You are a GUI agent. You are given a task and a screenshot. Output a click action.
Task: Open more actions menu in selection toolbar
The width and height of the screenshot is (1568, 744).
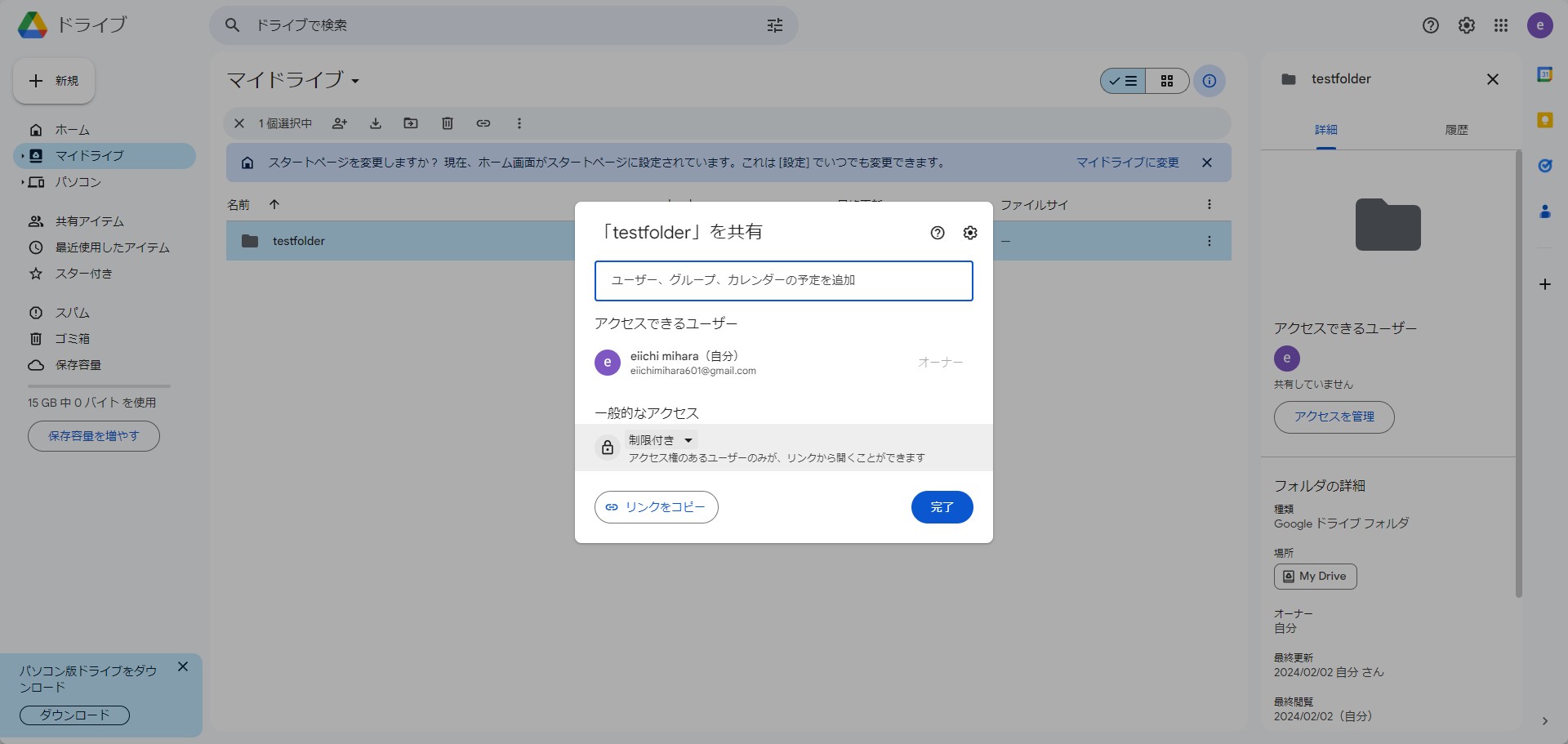pyautogui.click(x=519, y=123)
